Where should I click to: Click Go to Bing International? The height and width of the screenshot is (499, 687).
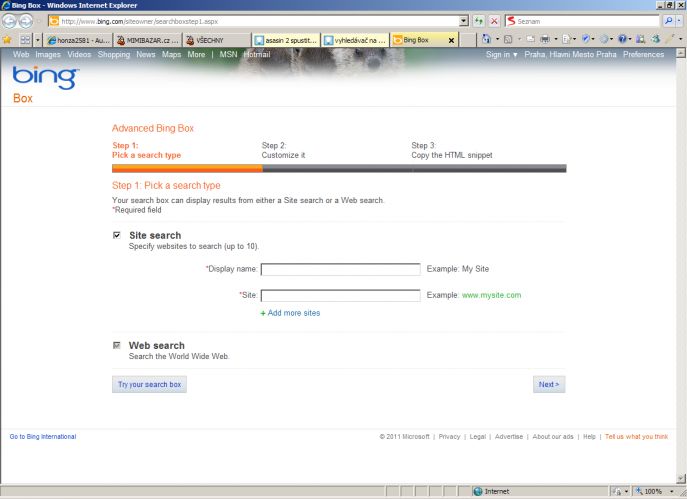click(x=43, y=436)
